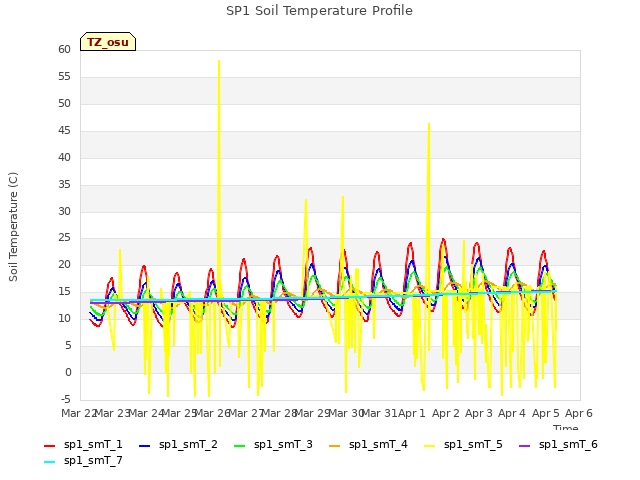Click the Time x-axis label
The image size is (640, 480).
pyautogui.click(x=566, y=427)
